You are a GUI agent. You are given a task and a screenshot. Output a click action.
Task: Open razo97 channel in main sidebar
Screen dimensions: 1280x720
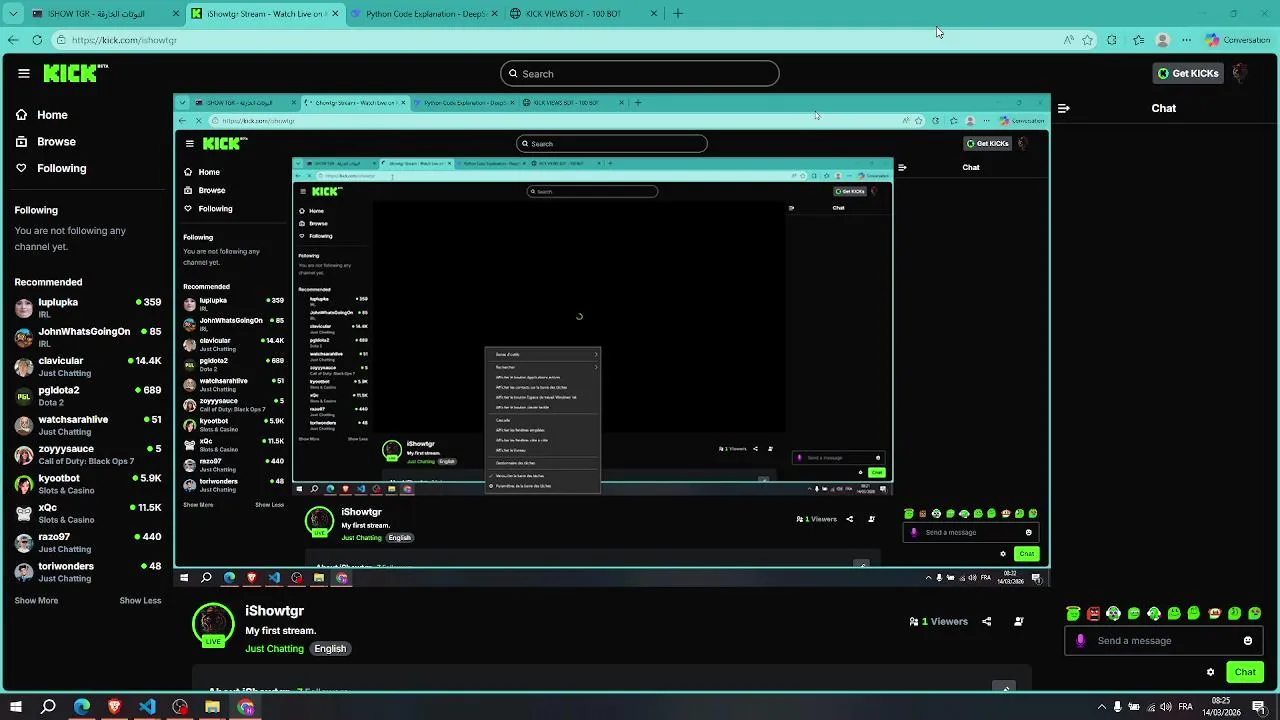[88, 543]
